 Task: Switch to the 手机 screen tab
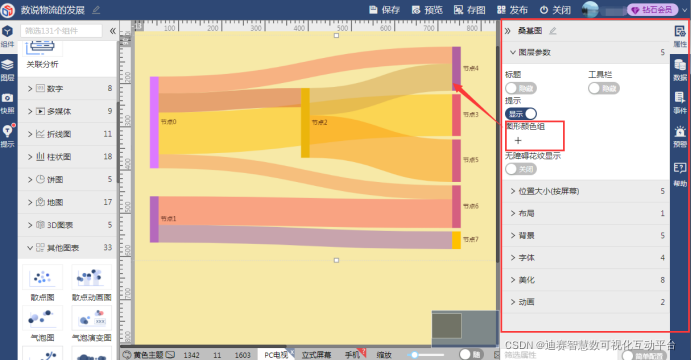(353, 355)
